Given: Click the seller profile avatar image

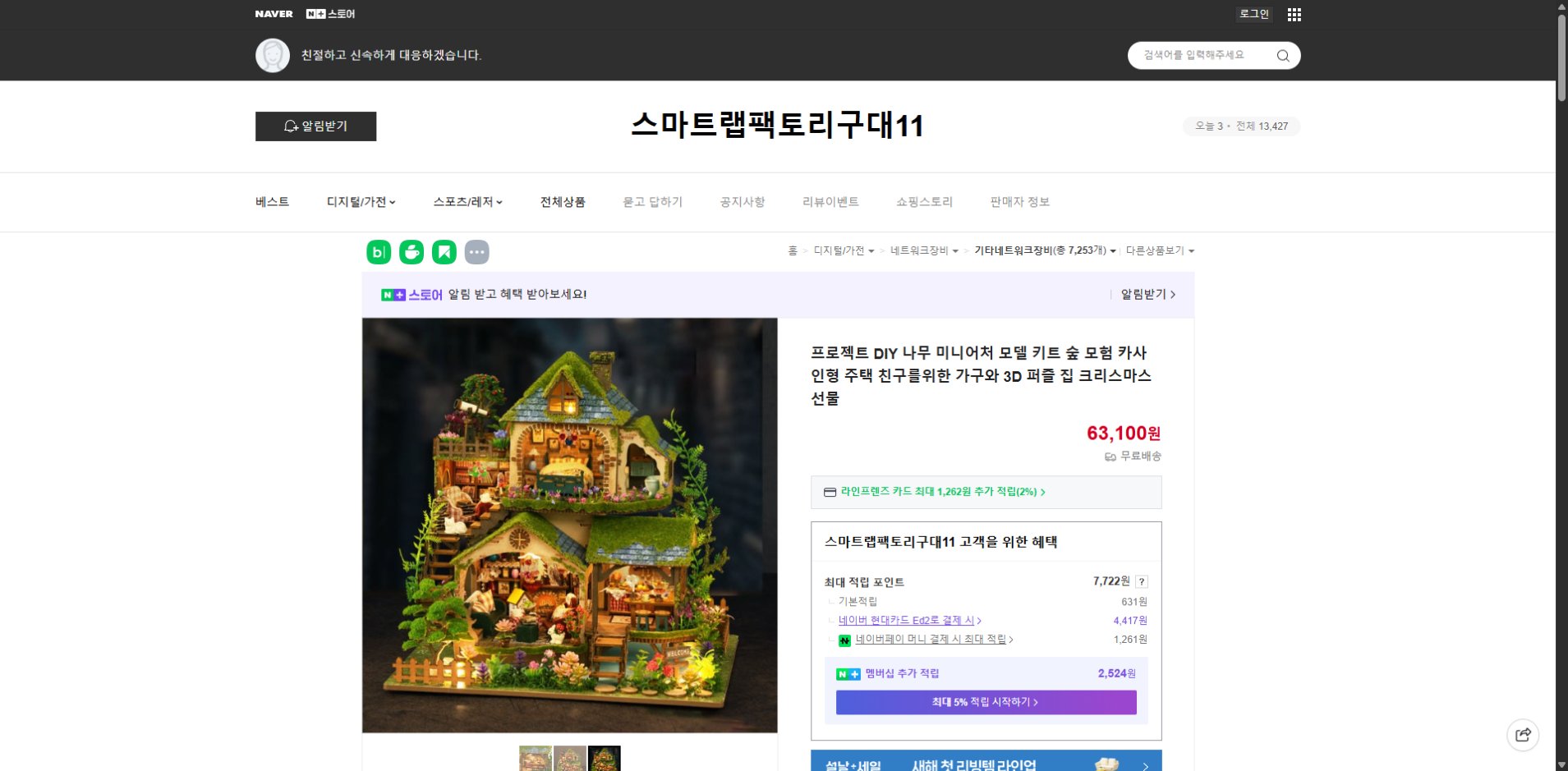Looking at the screenshot, I should pyautogui.click(x=272, y=55).
